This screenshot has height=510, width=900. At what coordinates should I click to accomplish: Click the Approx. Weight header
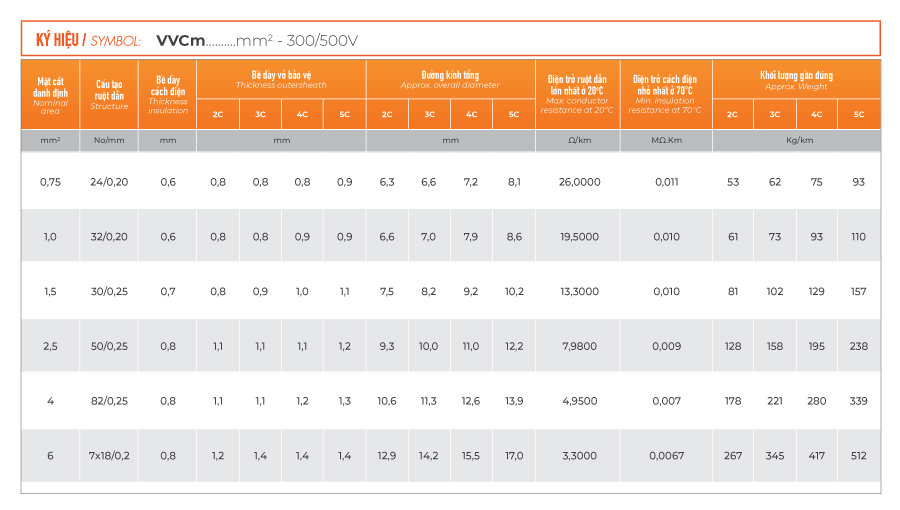(796, 79)
